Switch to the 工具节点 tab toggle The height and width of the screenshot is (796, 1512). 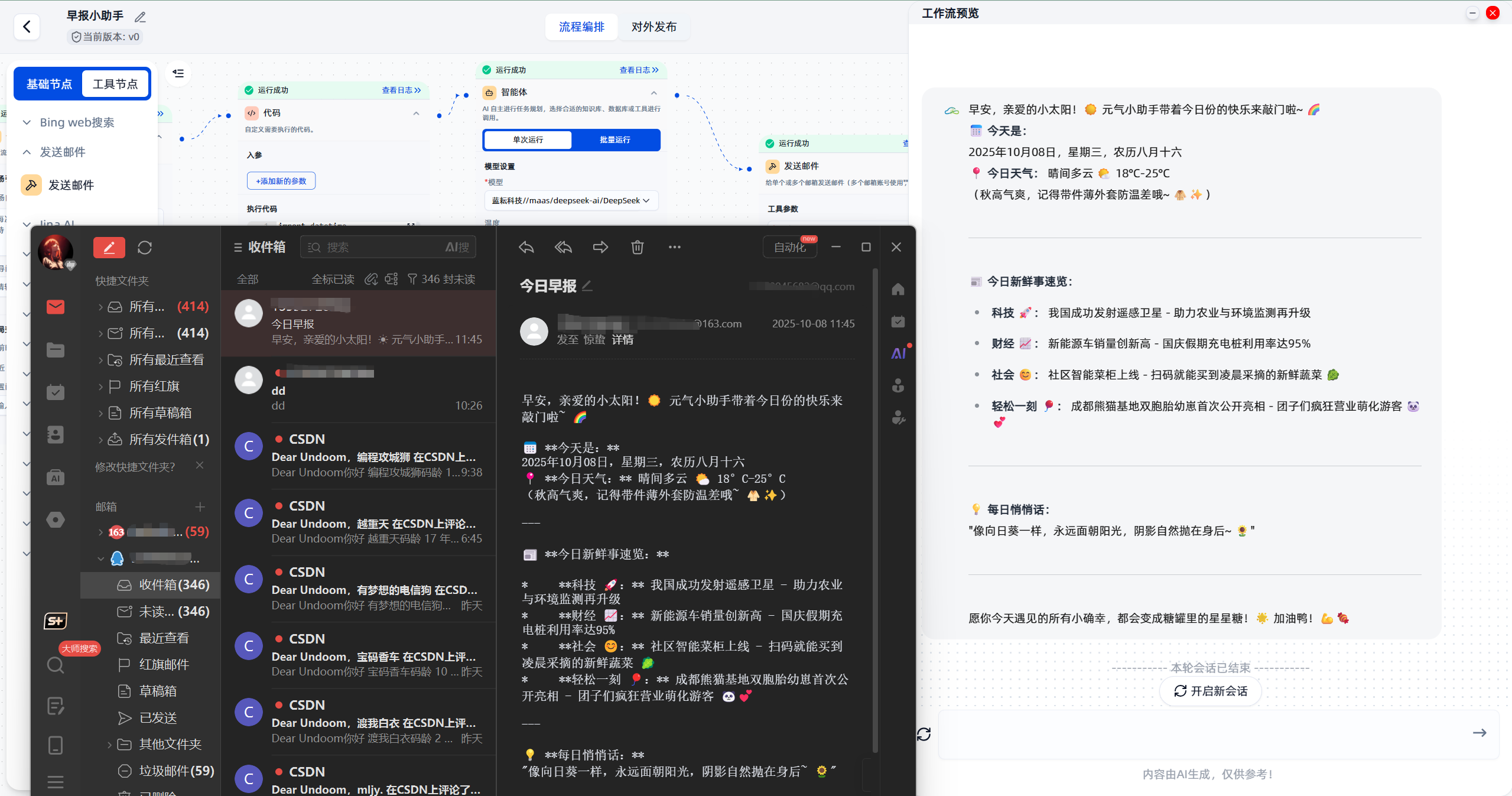(x=115, y=84)
